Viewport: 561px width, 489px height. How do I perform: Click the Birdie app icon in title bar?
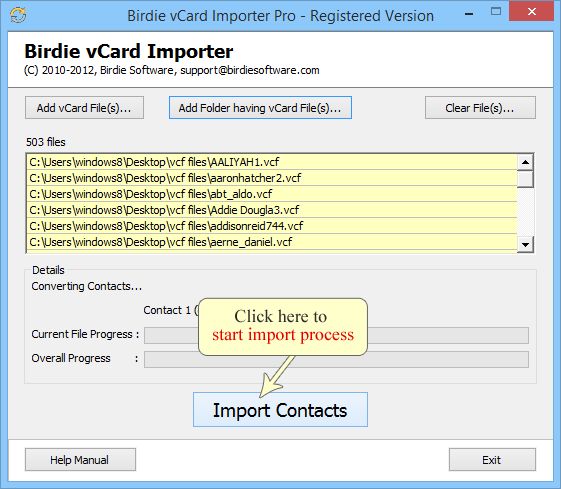[18, 15]
